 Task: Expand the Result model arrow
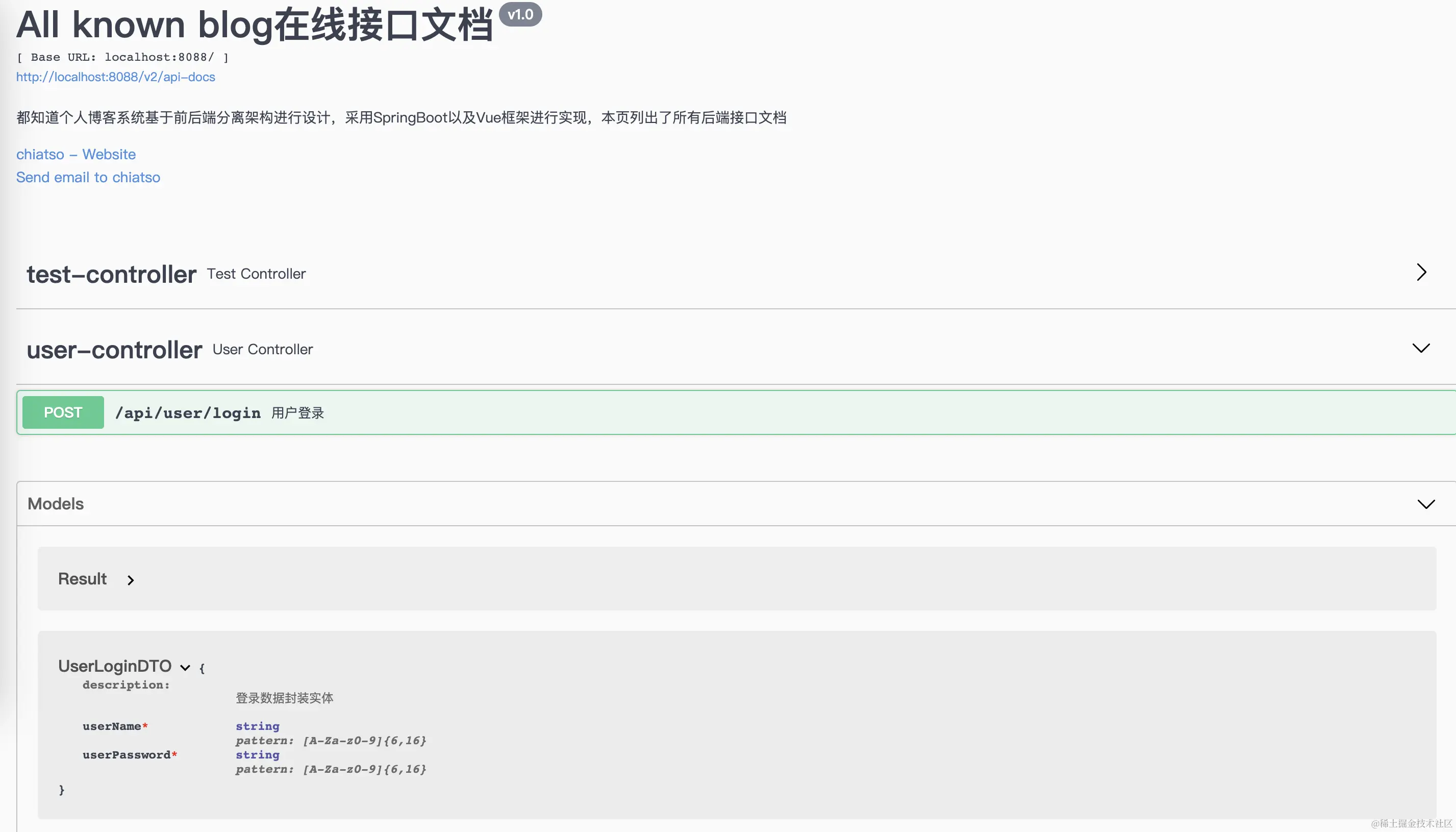[131, 580]
